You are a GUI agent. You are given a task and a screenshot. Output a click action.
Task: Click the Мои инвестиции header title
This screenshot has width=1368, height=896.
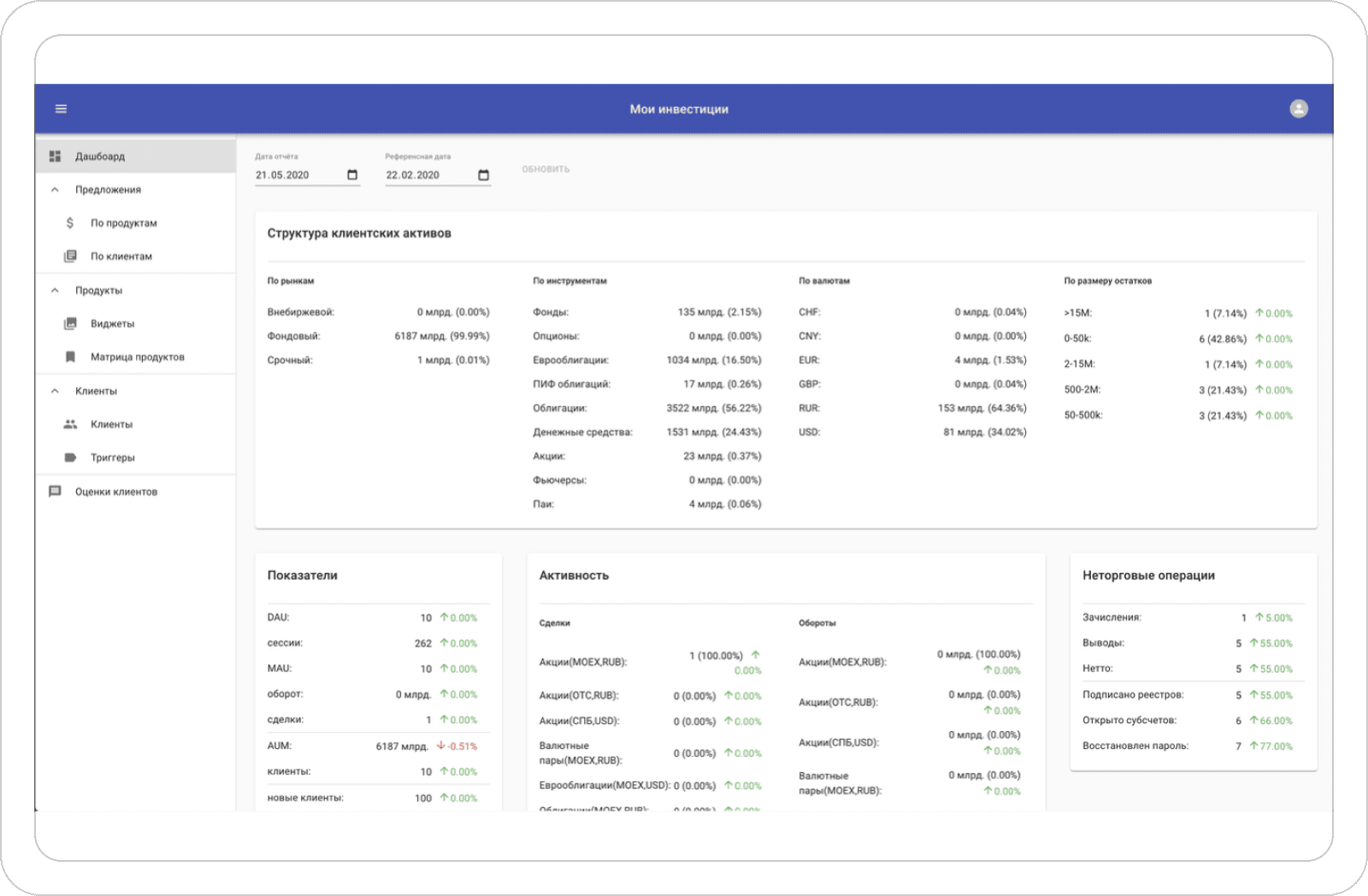pos(679,109)
